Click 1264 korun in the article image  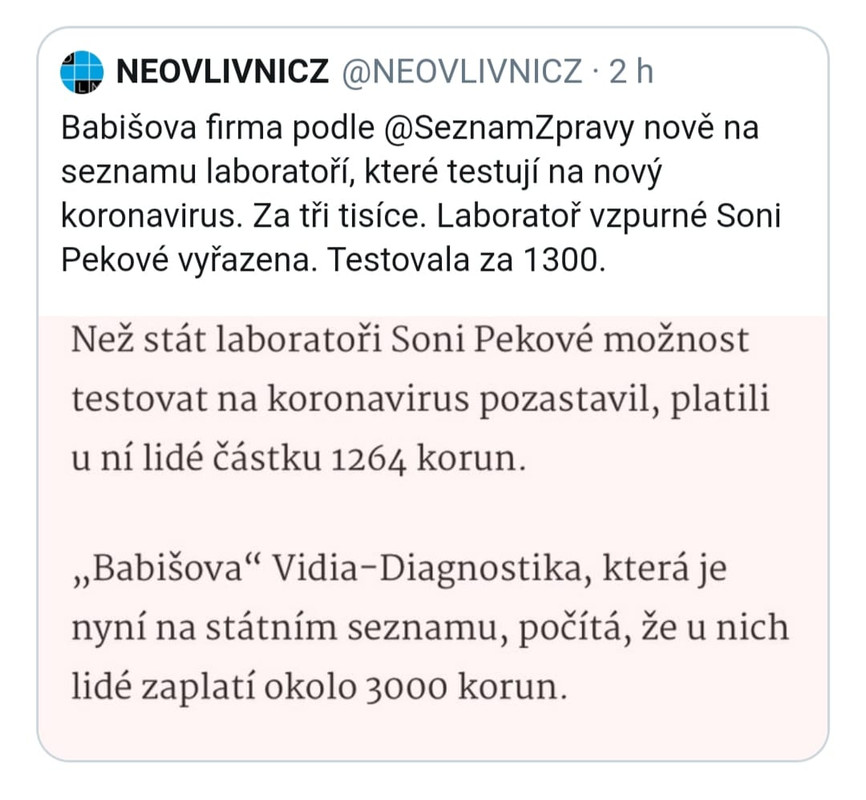[x=428, y=459]
